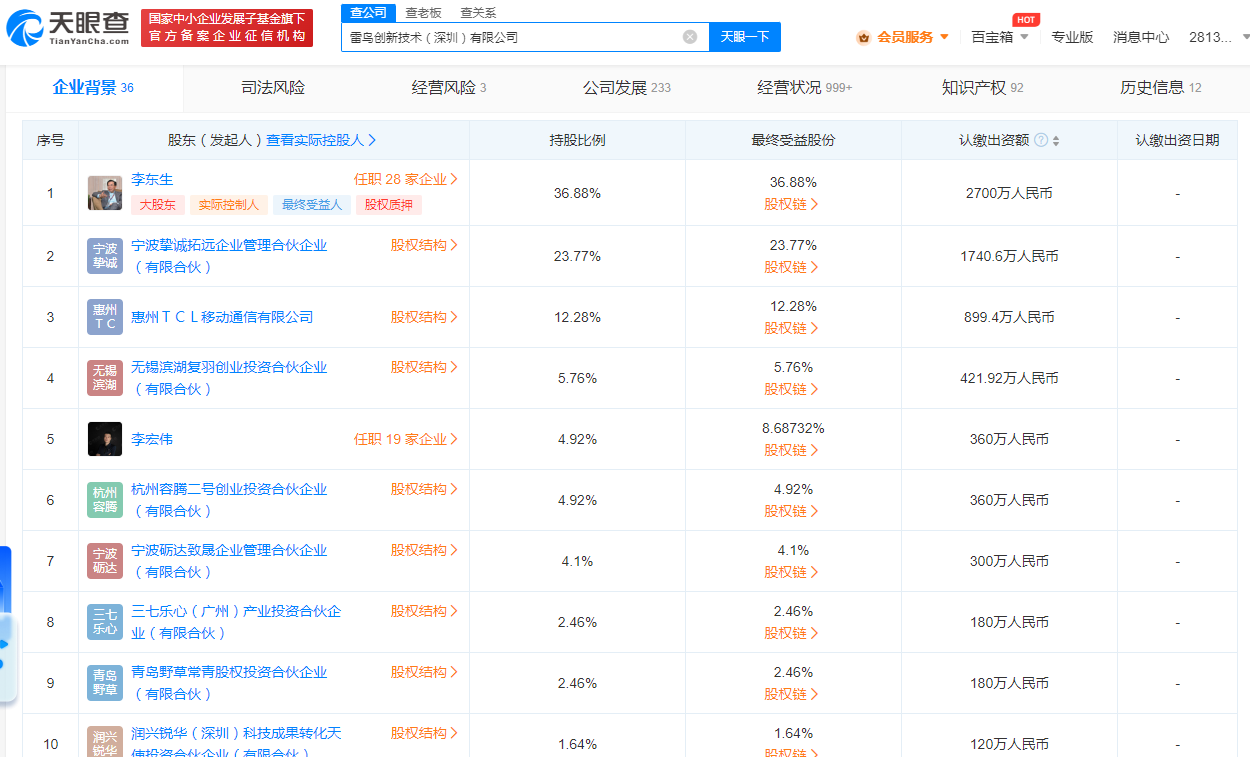Sort by 认缴出资额 using the sort arrows
This screenshot has height=757, width=1250.
click(x=1056, y=141)
